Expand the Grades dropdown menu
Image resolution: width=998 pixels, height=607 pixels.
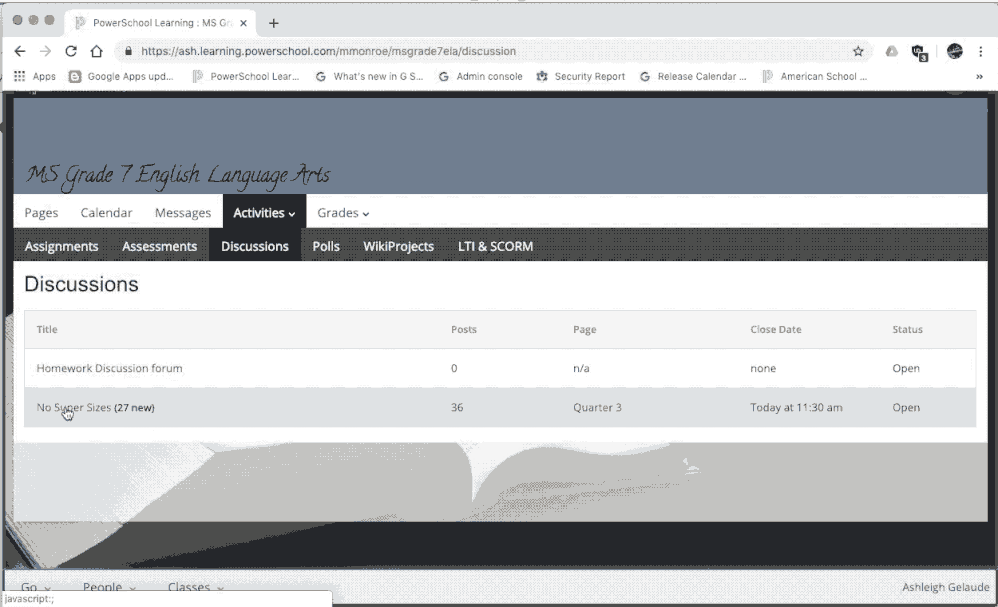[343, 213]
